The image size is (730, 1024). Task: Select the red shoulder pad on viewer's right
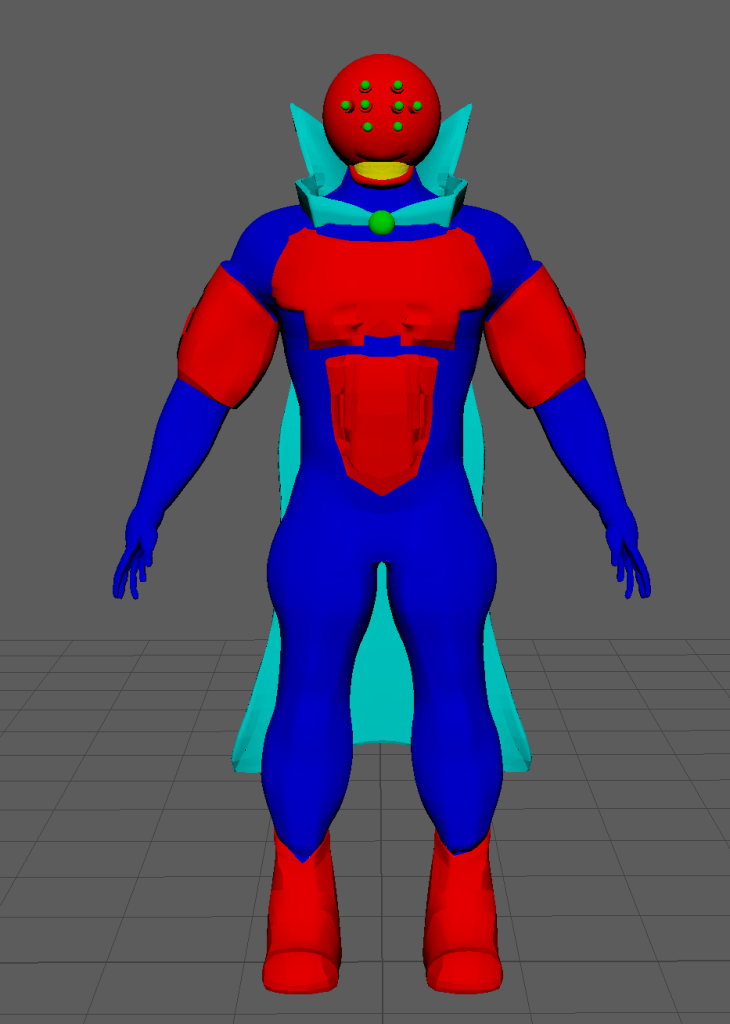tap(534, 335)
